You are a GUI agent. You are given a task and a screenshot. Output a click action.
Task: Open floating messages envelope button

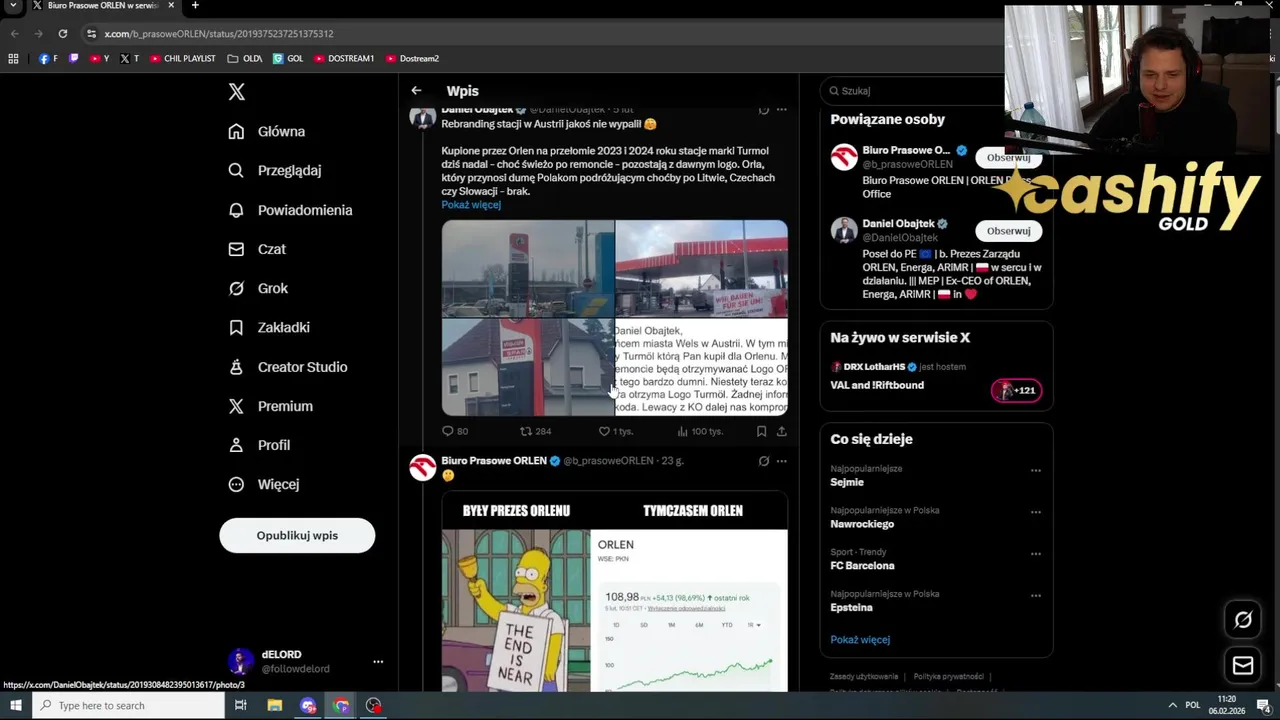click(1243, 665)
